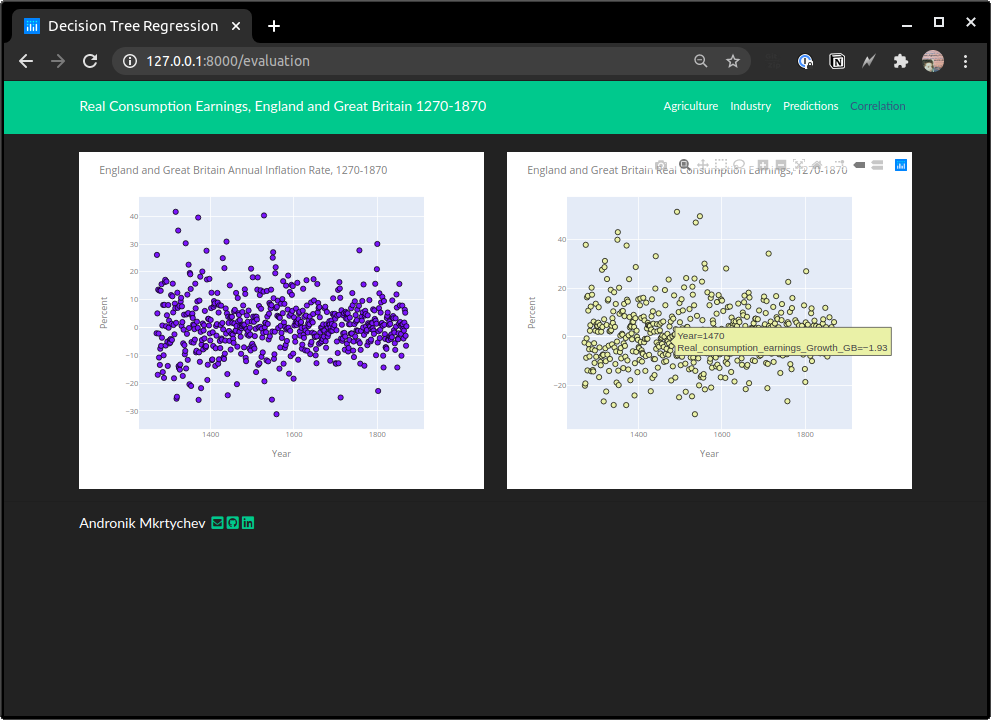Autoscale the earnings plot axes
991x720 pixels.
799,165
